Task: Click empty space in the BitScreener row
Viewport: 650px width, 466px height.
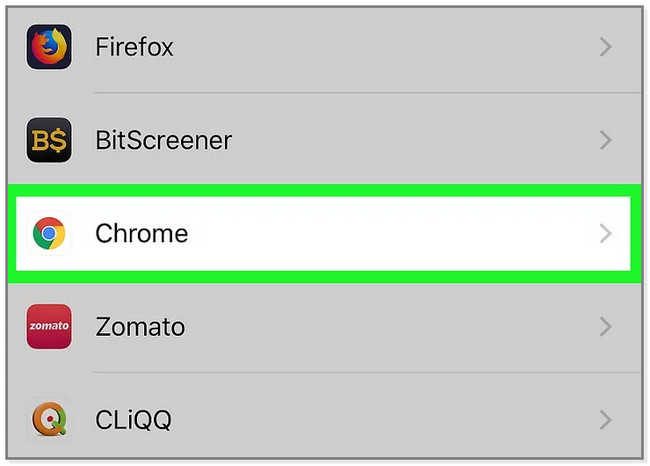Action: point(415,140)
